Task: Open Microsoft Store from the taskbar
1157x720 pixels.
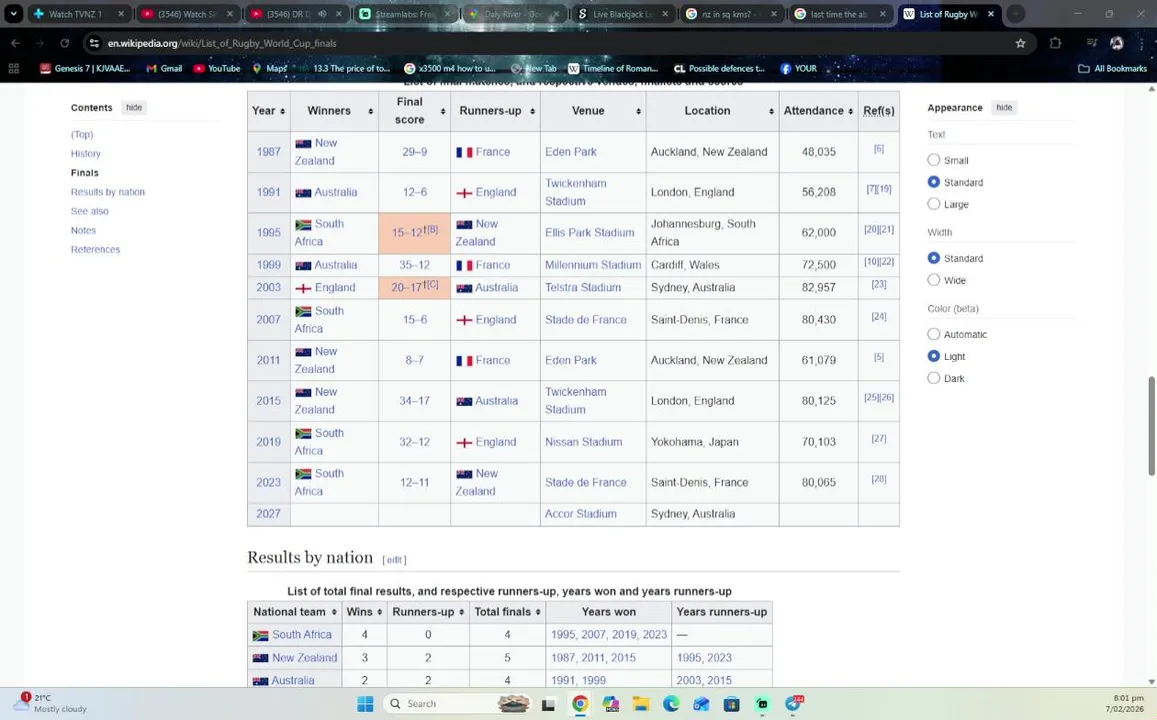Action: [731, 704]
